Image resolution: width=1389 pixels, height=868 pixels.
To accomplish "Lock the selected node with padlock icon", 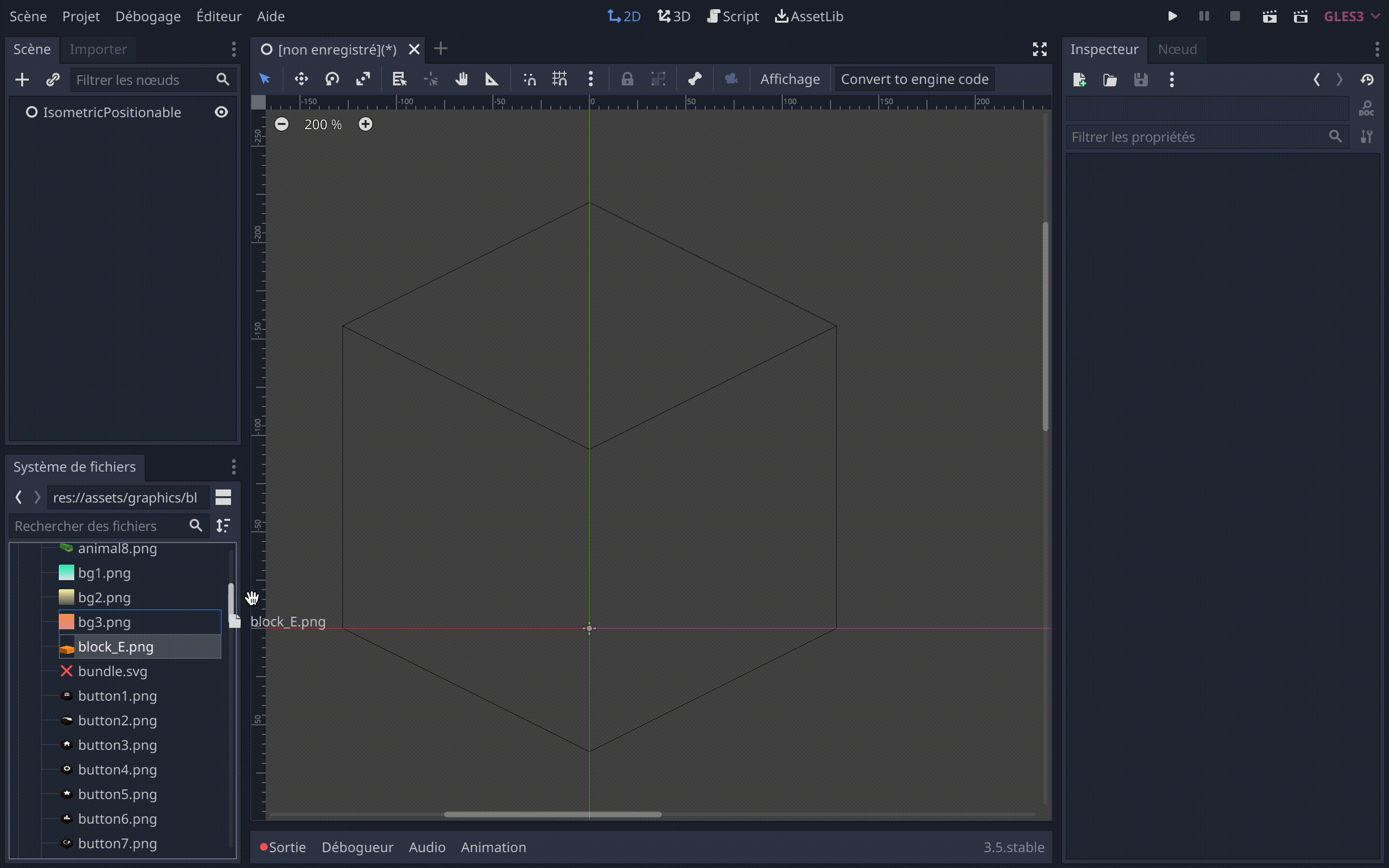I will [627, 79].
